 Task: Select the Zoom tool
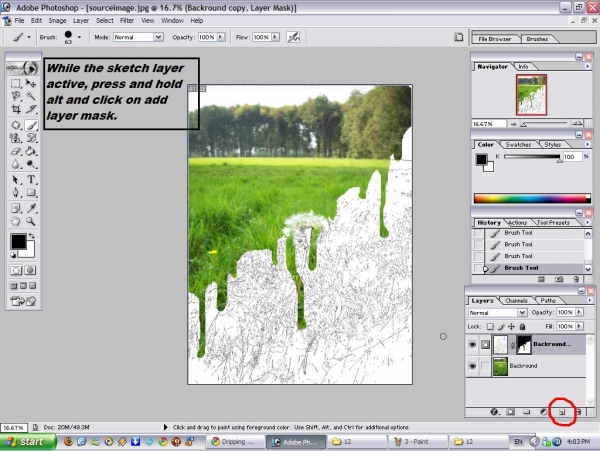31,221
